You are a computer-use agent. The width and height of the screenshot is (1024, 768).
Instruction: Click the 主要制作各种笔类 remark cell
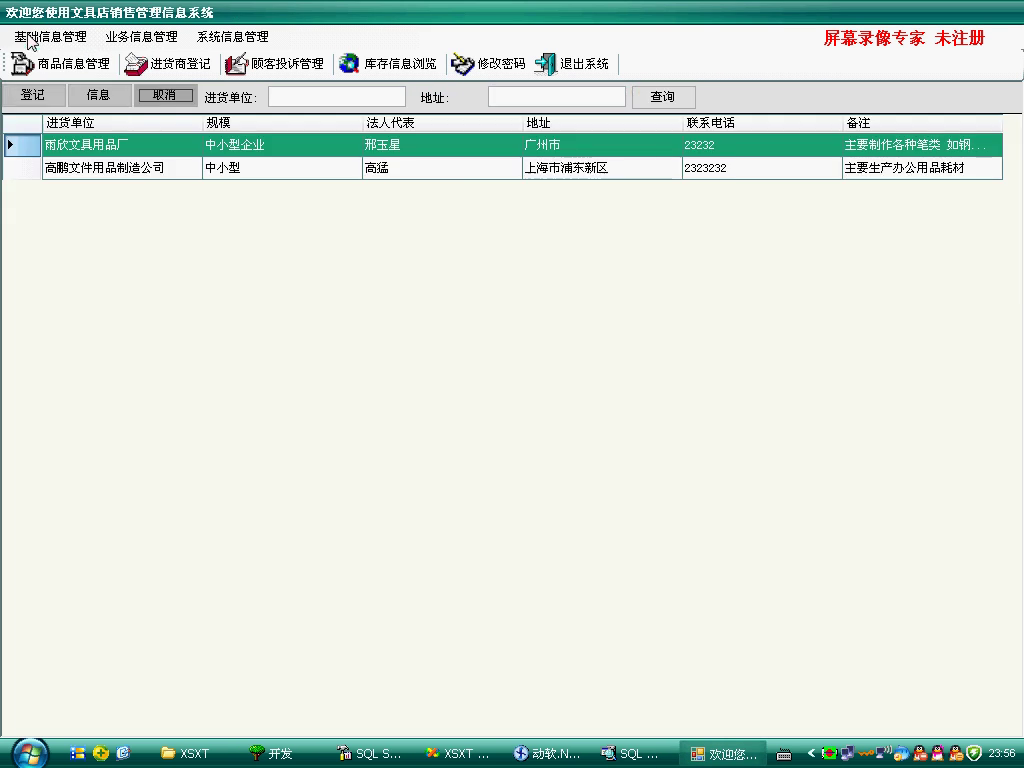coord(922,145)
